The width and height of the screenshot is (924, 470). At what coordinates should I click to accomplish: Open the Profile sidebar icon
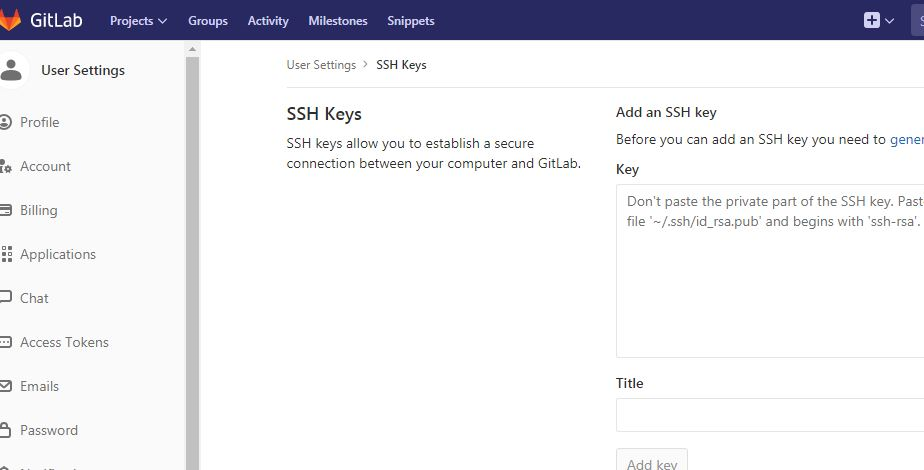click(6, 122)
